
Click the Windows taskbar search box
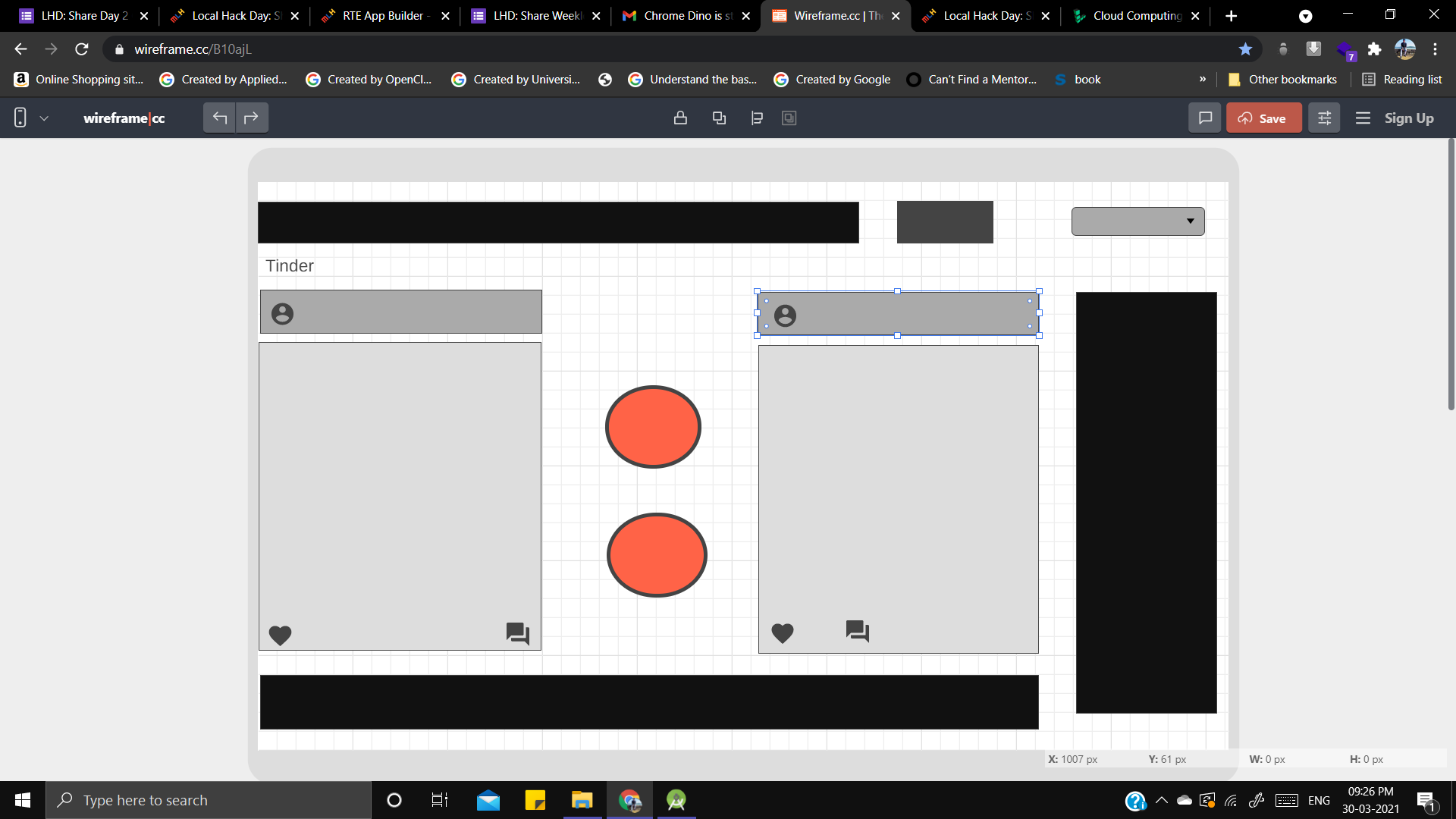click(x=209, y=800)
